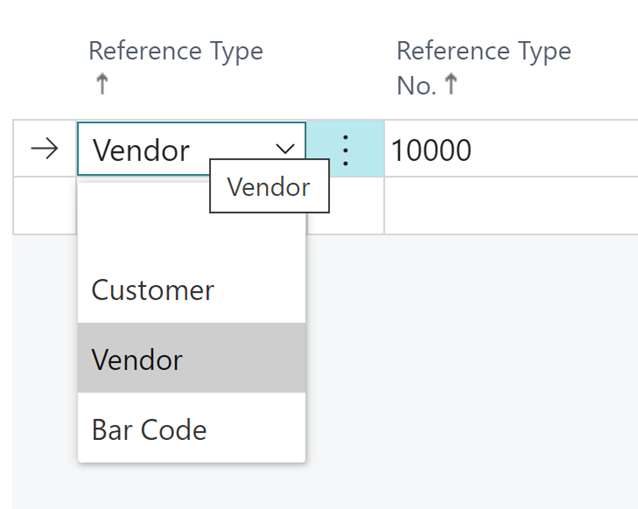Screen dimensions: 638x509
Task: Click the Vendor combo box field
Action: 191,149
